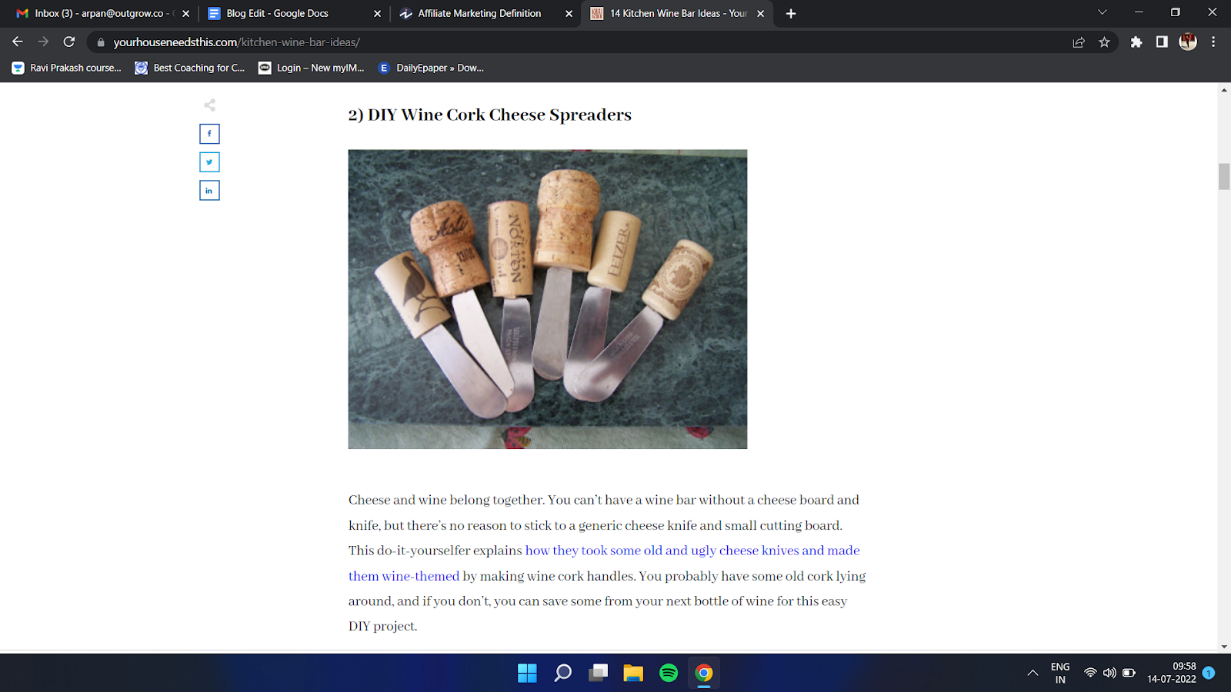Share article on LinkedIn icon
Image resolution: width=1231 pixels, height=692 pixels.
pyautogui.click(x=209, y=190)
